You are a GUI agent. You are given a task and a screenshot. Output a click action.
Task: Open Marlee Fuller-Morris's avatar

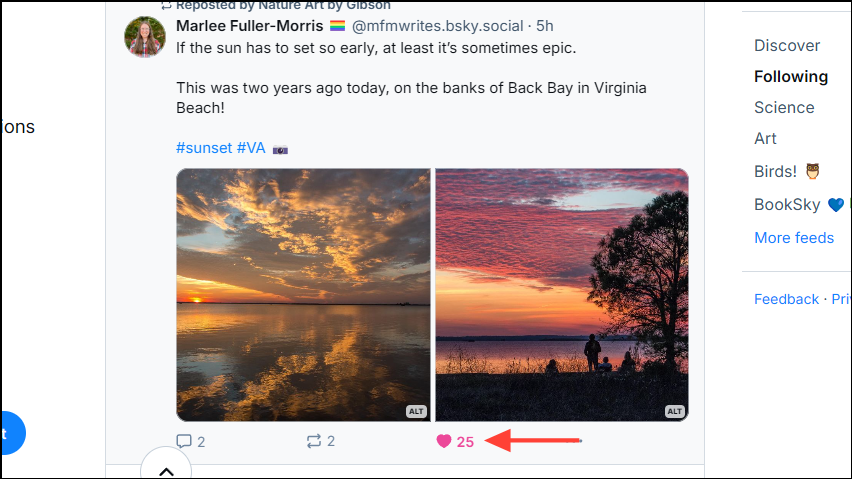point(145,37)
